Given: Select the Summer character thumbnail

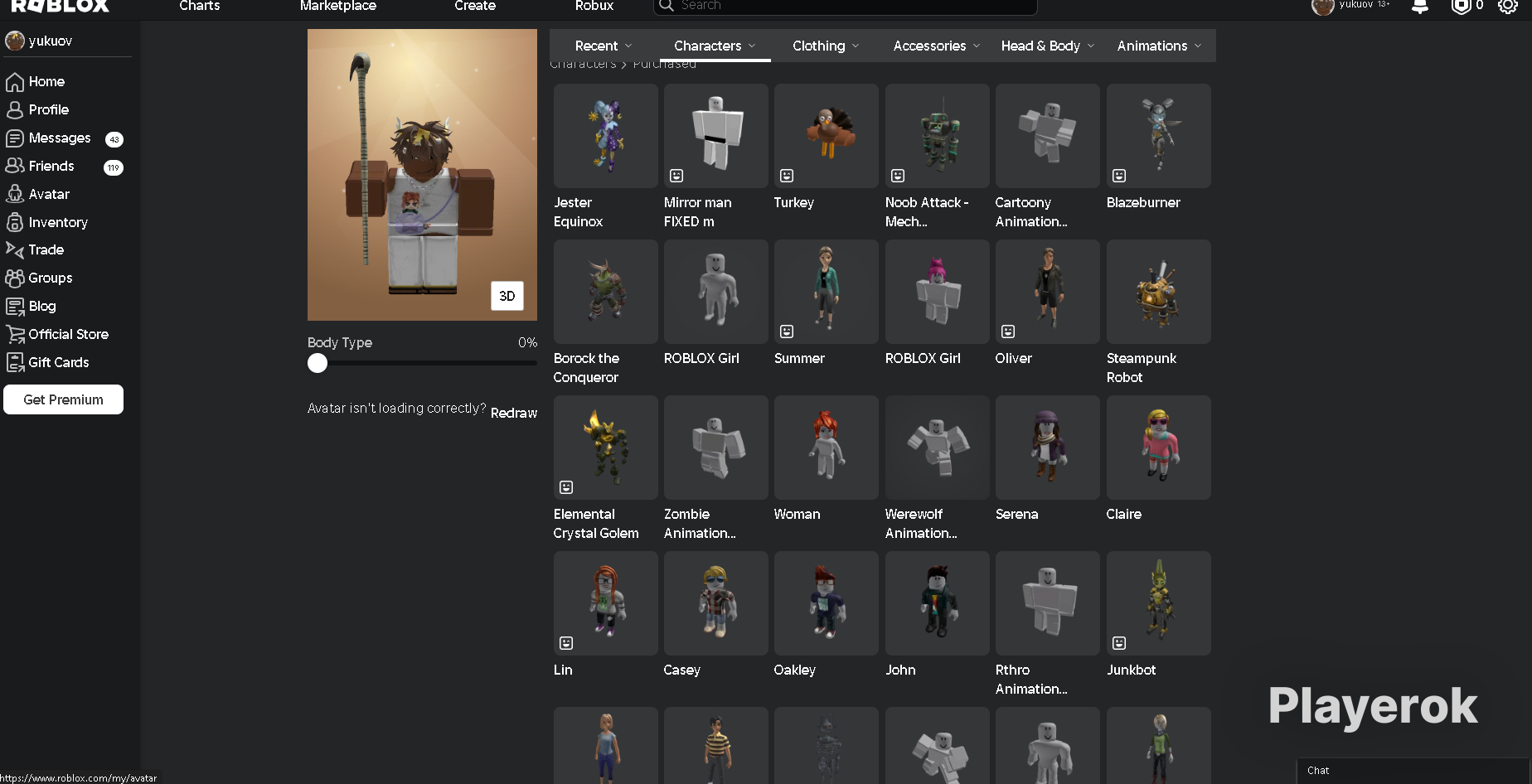Looking at the screenshot, I should 827,292.
